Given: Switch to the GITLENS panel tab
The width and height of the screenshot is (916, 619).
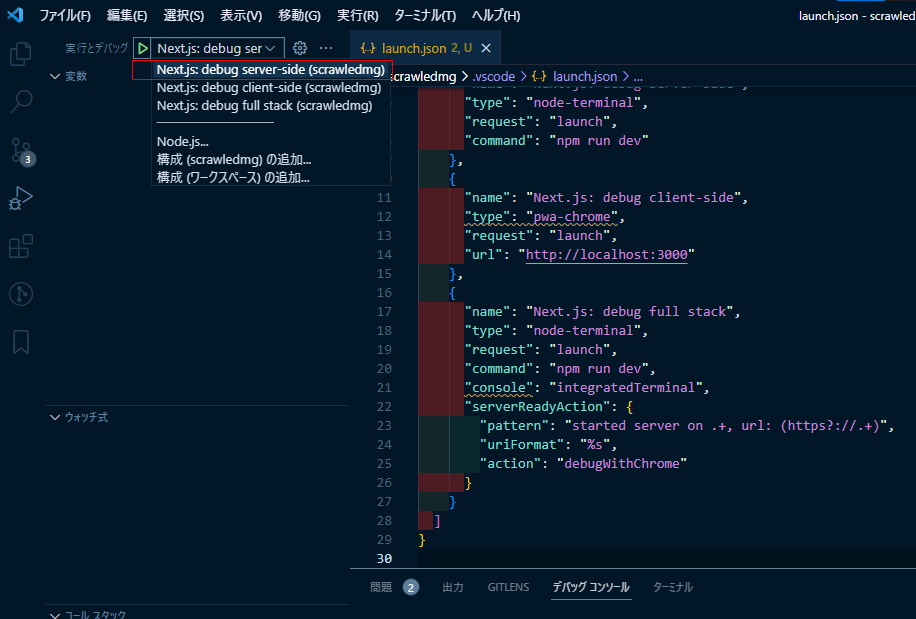Looking at the screenshot, I should (508, 587).
